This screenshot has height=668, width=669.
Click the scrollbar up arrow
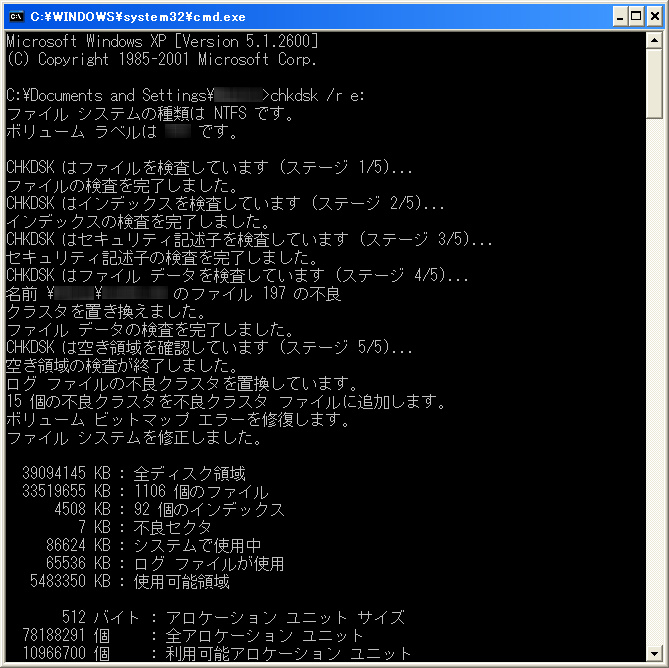click(x=654, y=41)
